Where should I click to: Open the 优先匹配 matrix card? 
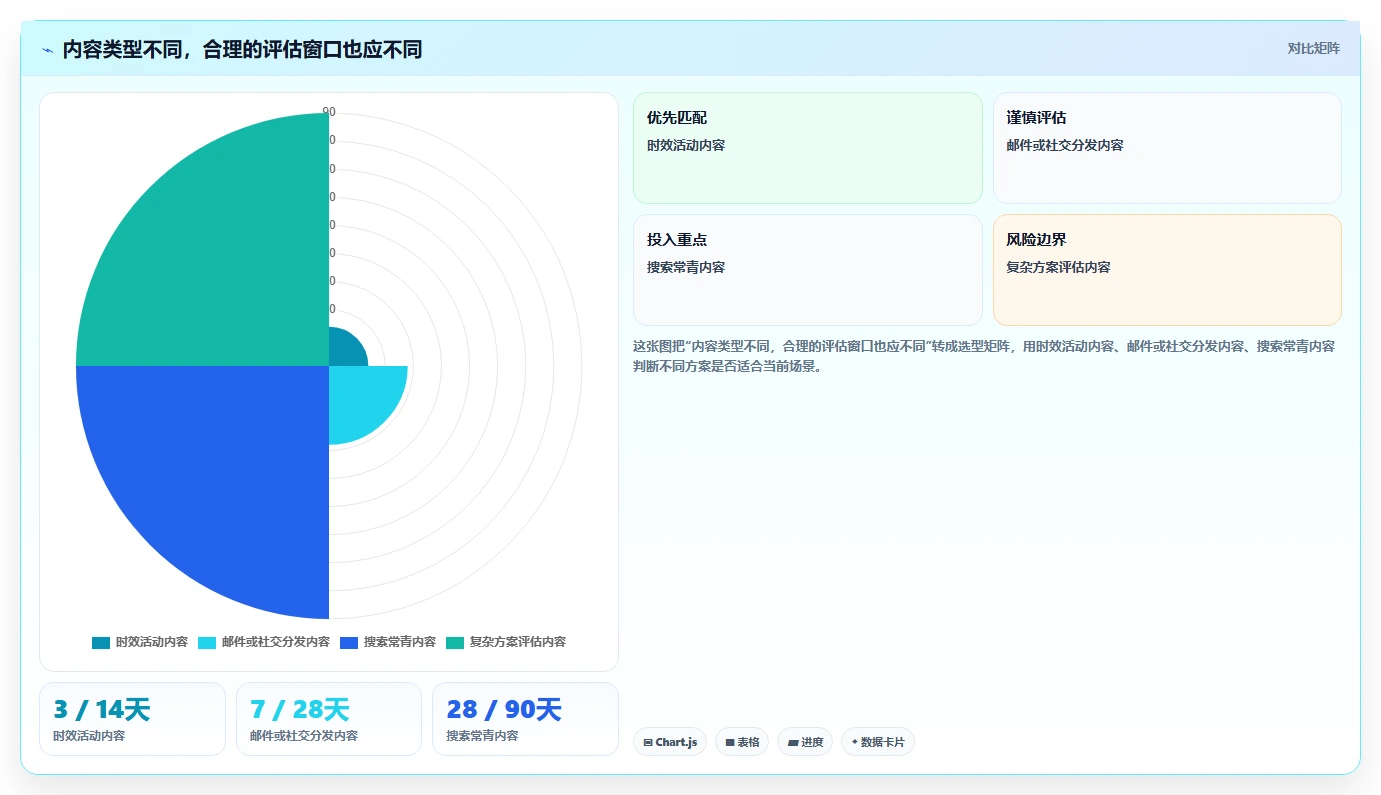click(x=808, y=148)
